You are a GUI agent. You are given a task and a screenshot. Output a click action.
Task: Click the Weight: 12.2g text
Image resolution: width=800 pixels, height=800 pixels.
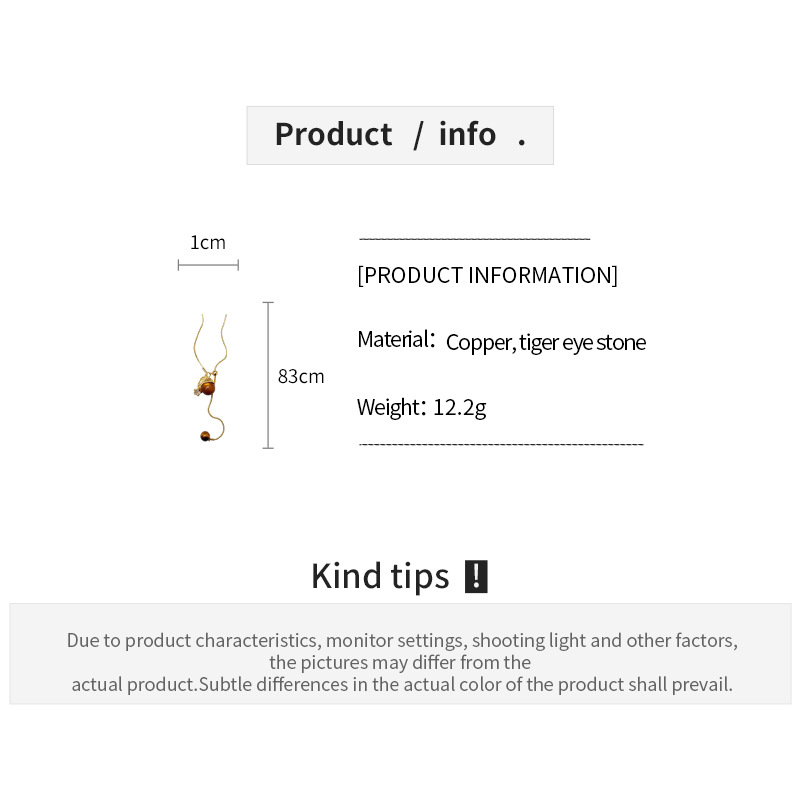pyautogui.click(x=421, y=408)
